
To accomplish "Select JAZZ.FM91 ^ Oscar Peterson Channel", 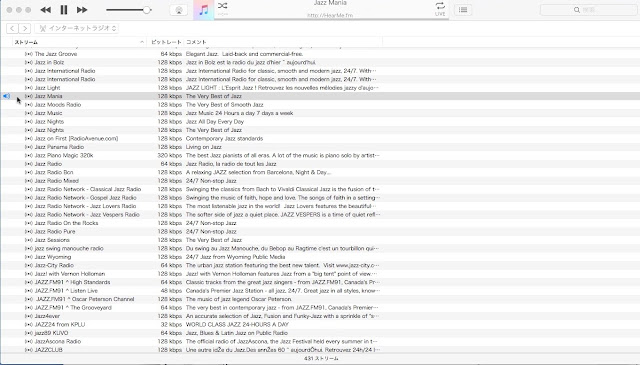I will [x=84, y=299].
